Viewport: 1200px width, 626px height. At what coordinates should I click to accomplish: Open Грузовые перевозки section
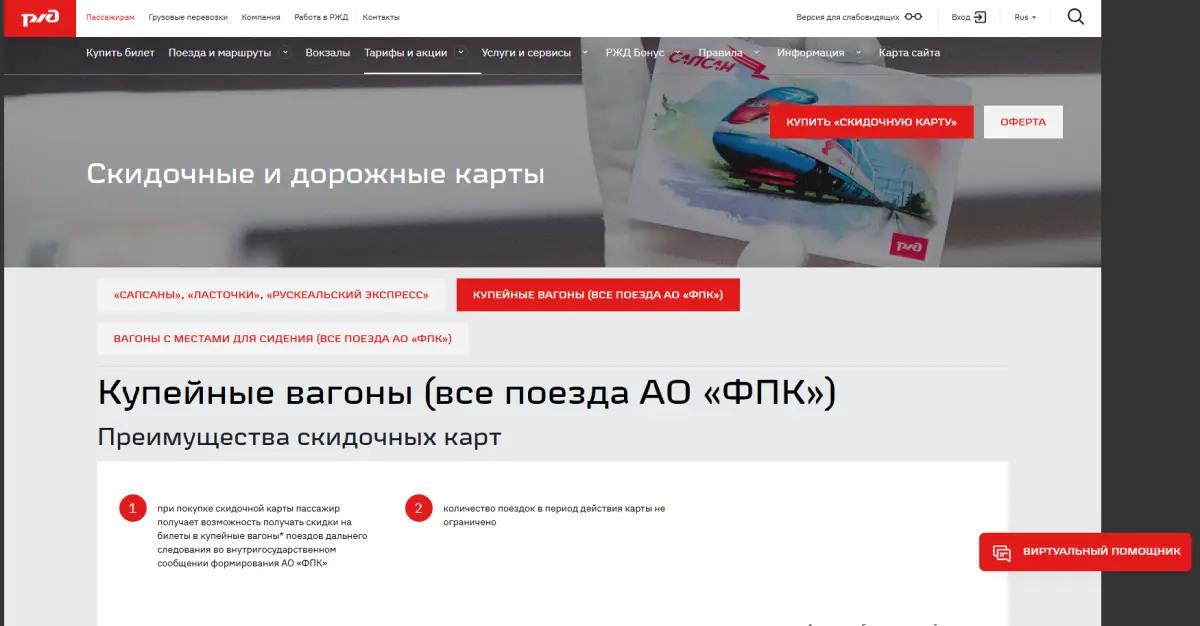[188, 18]
